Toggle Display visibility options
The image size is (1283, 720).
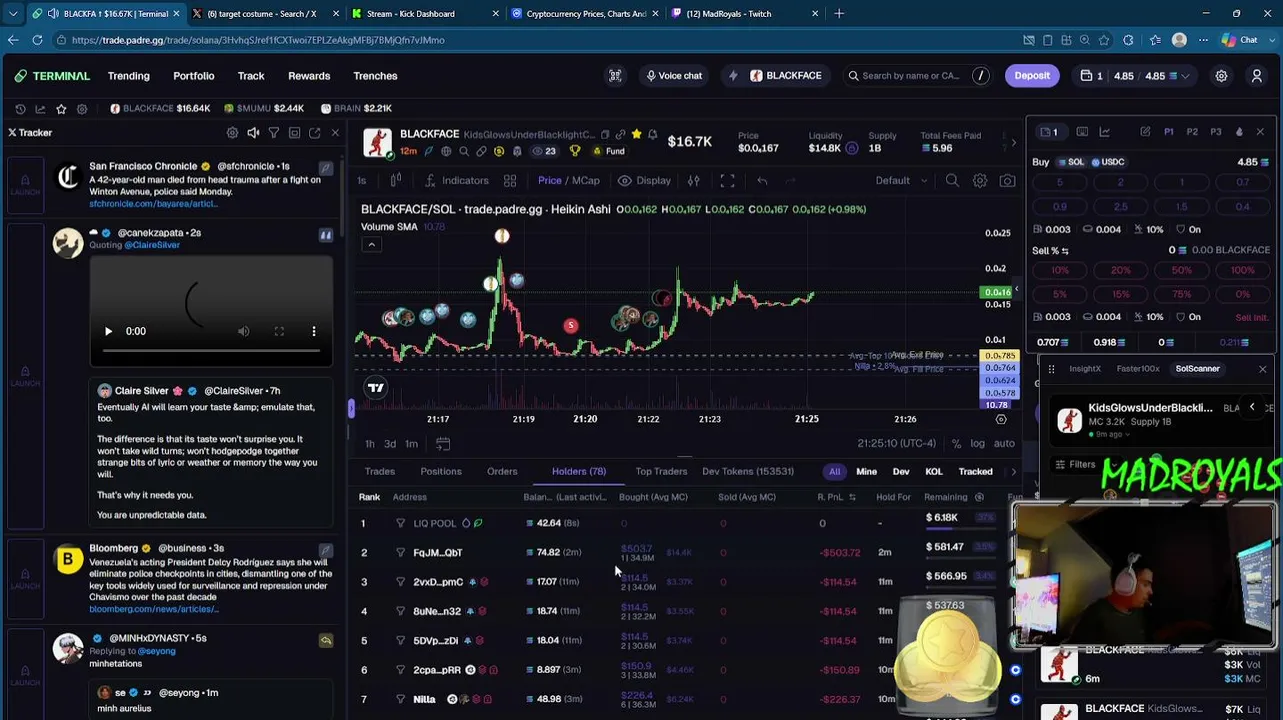tap(645, 181)
